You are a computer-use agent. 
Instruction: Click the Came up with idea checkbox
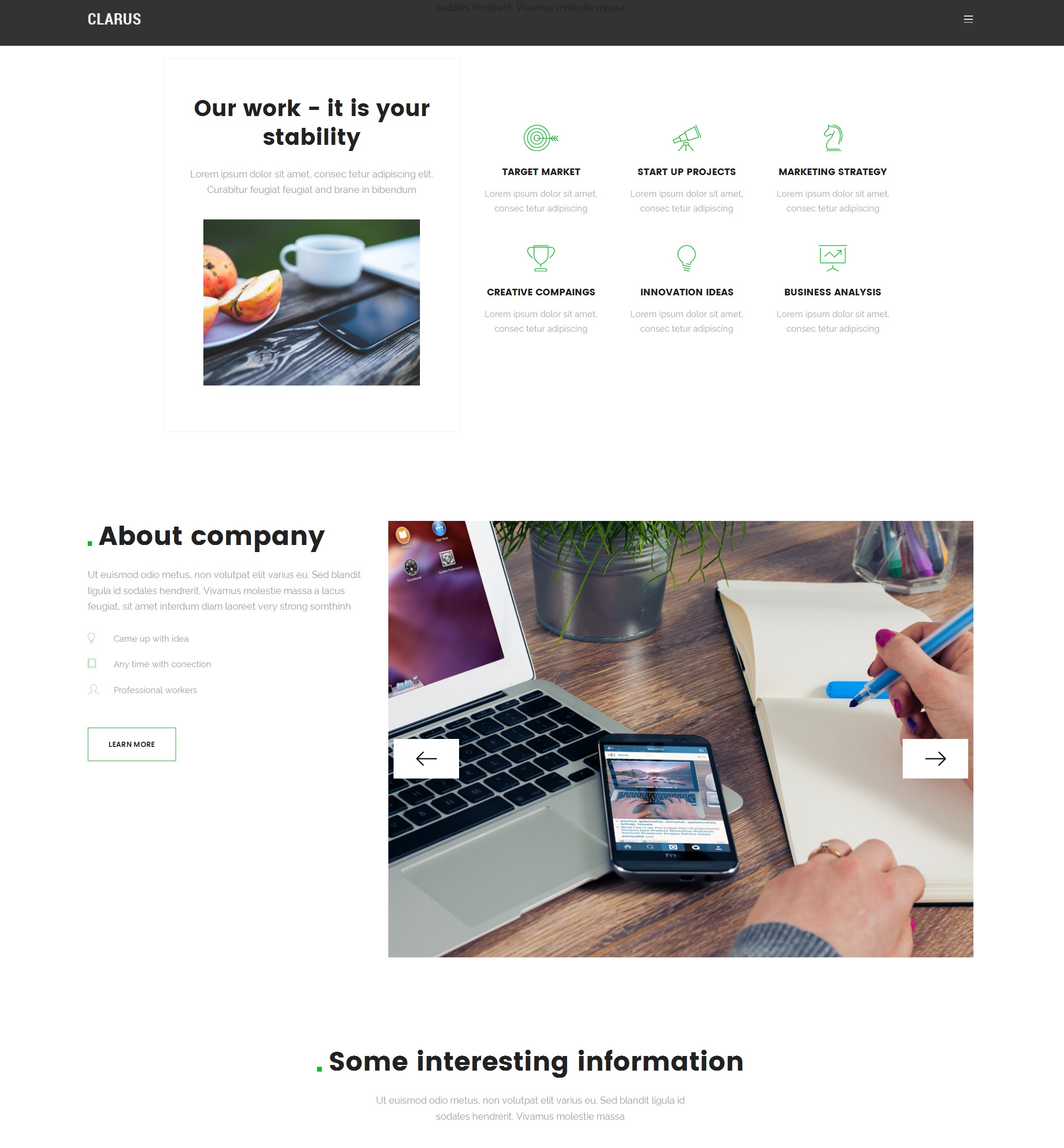click(x=92, y=638)
